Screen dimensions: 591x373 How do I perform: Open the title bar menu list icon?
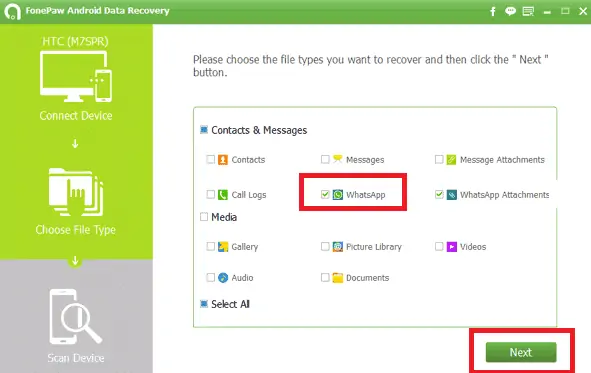pos(528,11)
